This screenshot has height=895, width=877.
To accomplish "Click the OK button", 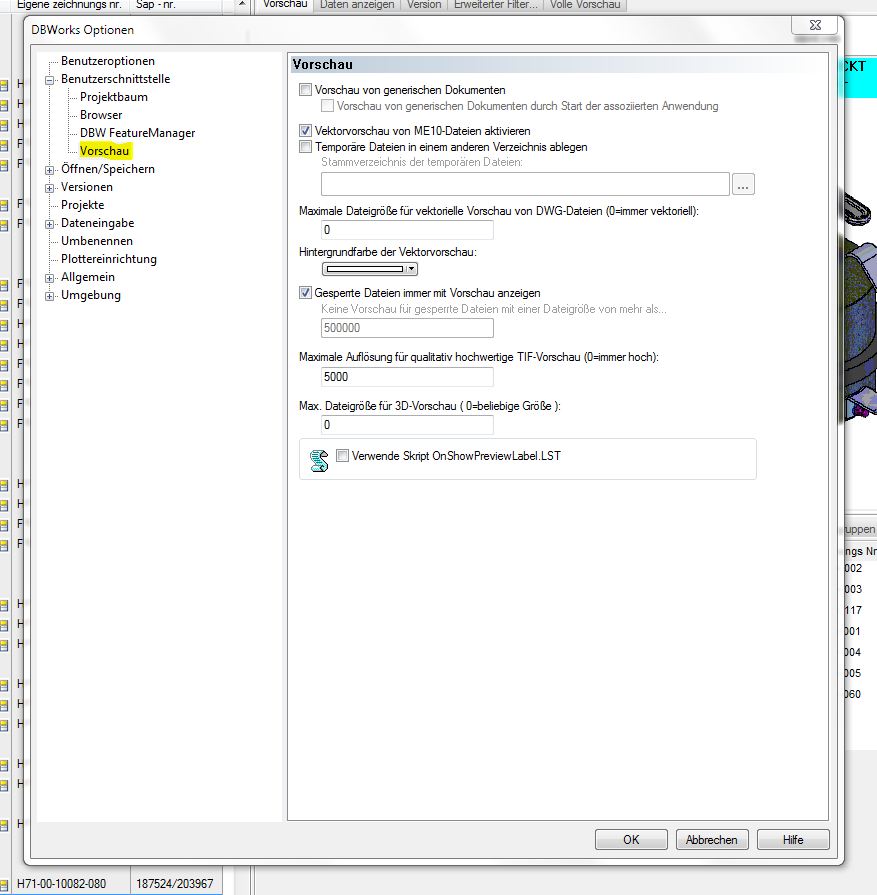I will click(x=631, y=840).
